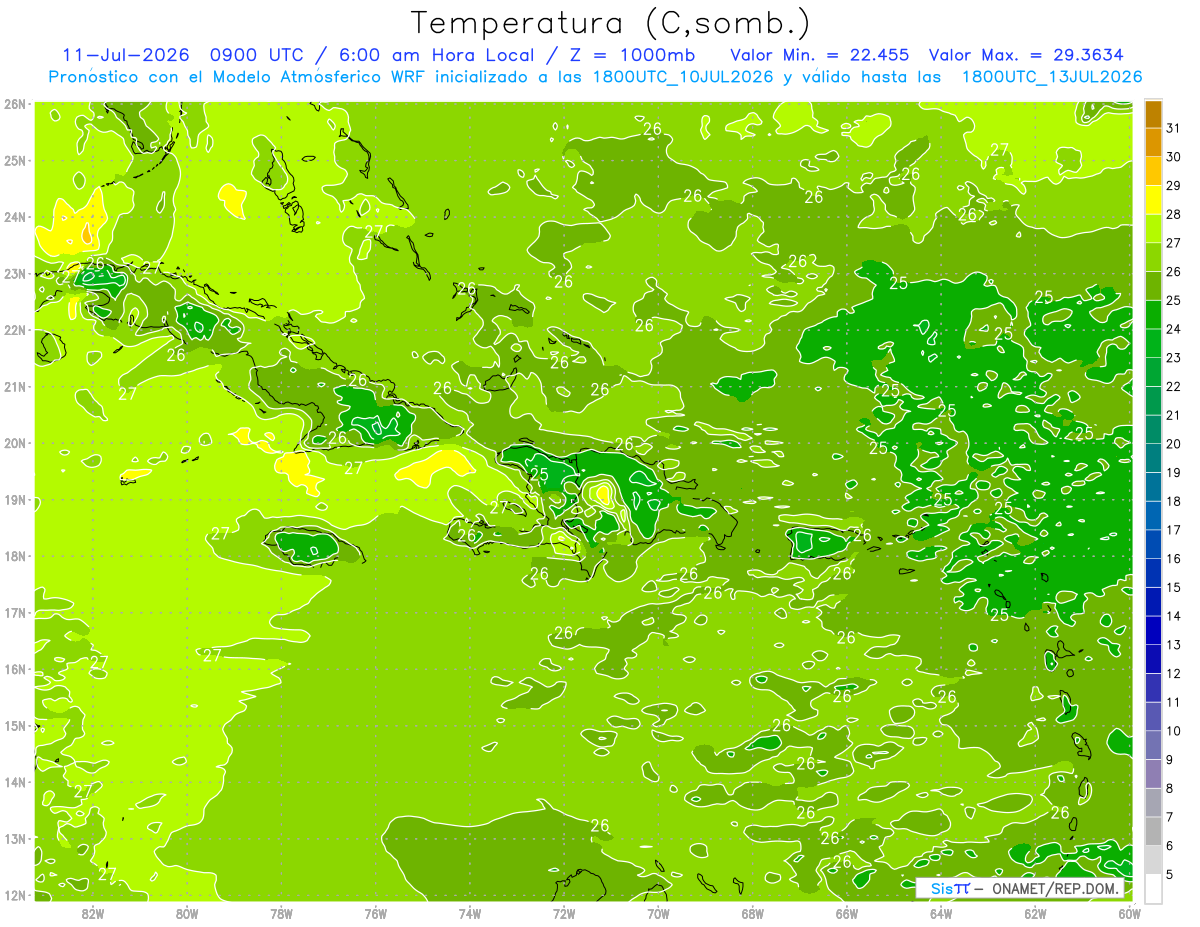Image resolution: width=1200 pixels, height=927 pixels.
Task: Click the legend value "22"
Action: point(1173,386)
